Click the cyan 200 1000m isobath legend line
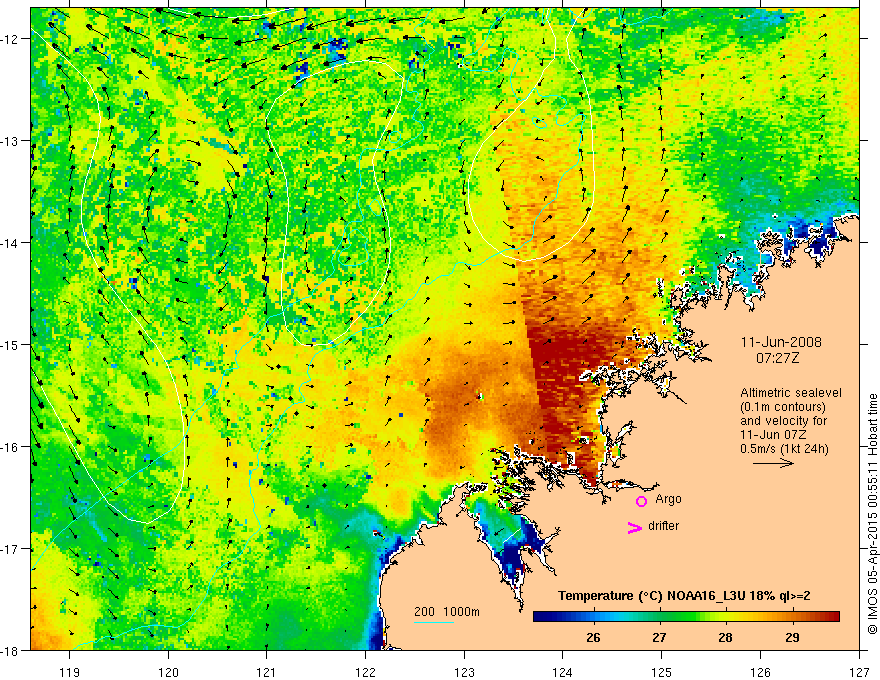The image size is (880, 680). point(434,622)
